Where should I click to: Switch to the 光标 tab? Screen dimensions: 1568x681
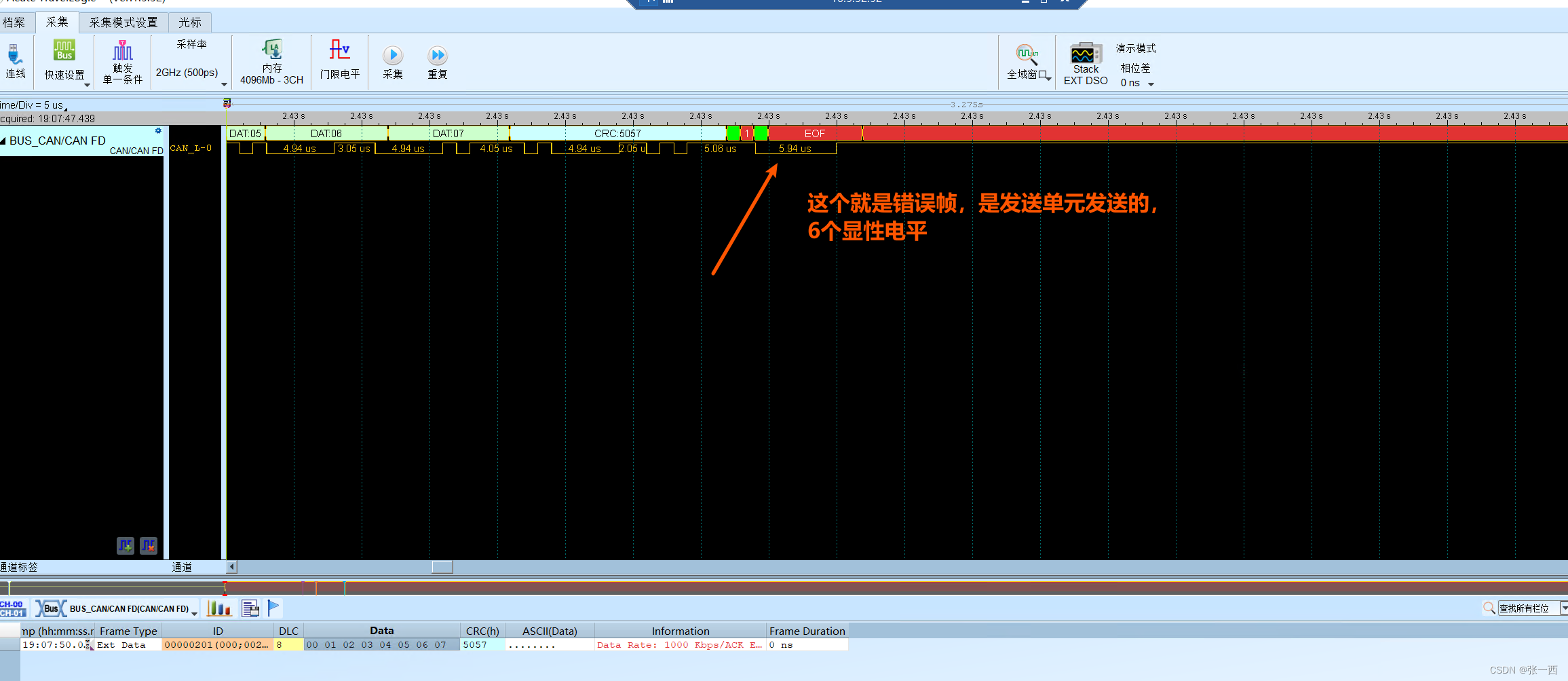coord(190,22)
